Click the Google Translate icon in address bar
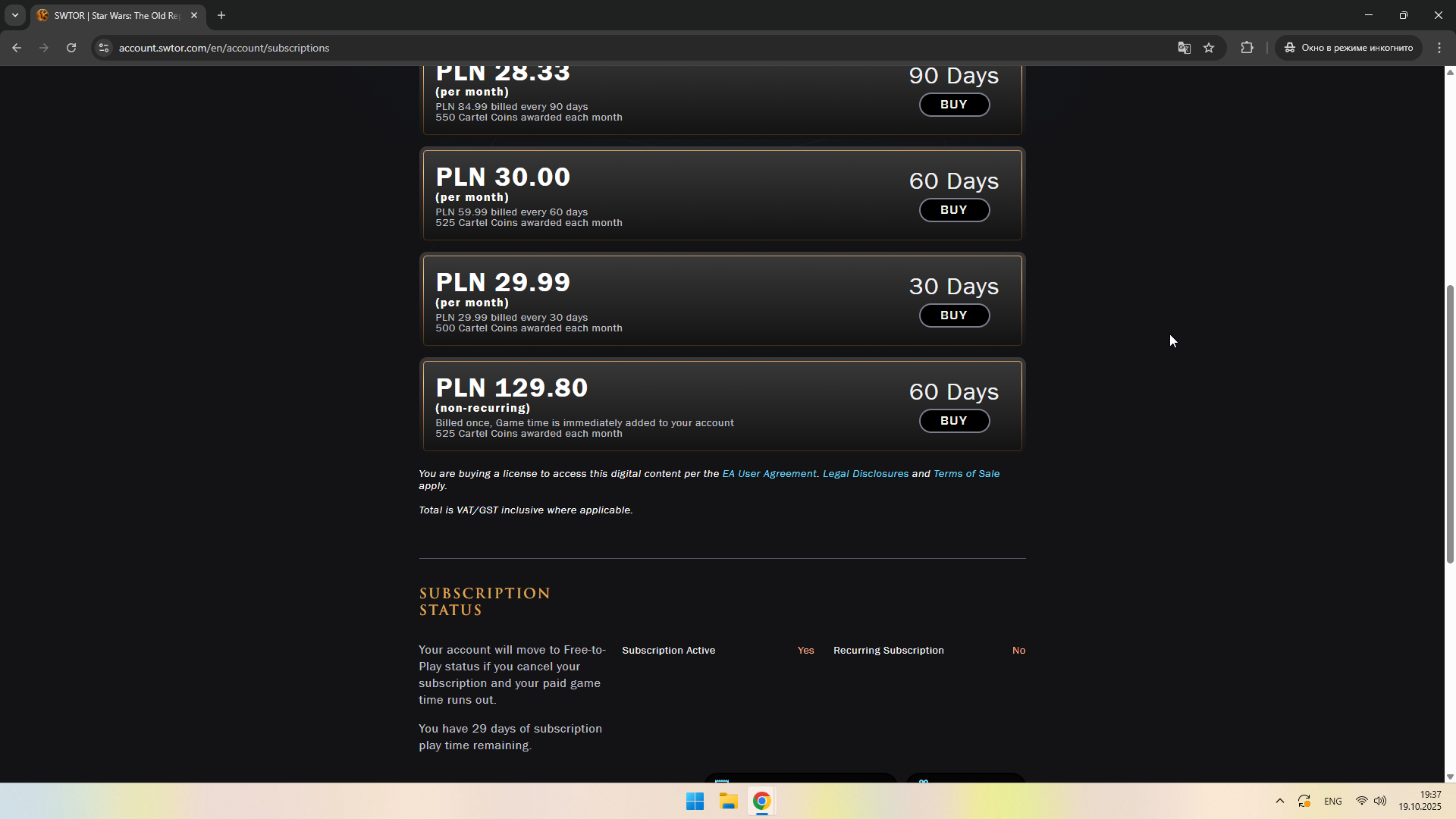The height and width of the screenshot is (819, 1456). point(1184,48)
